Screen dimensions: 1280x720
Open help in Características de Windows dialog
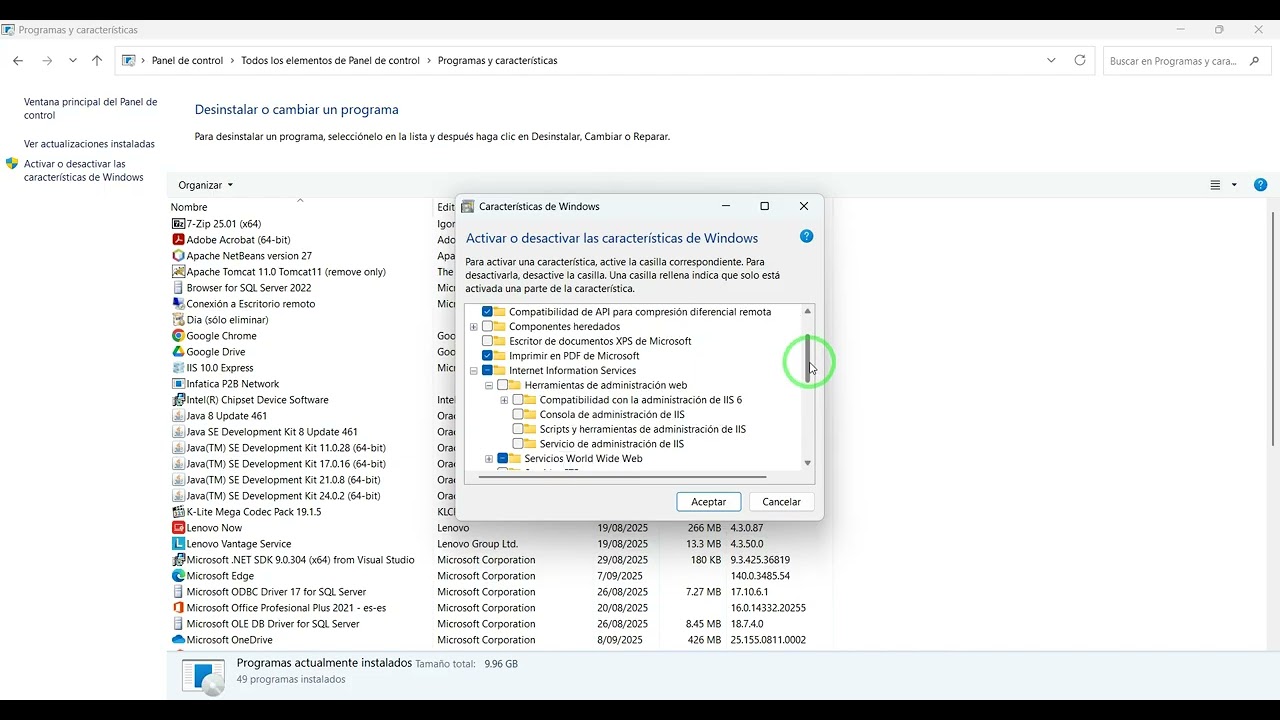806,236
